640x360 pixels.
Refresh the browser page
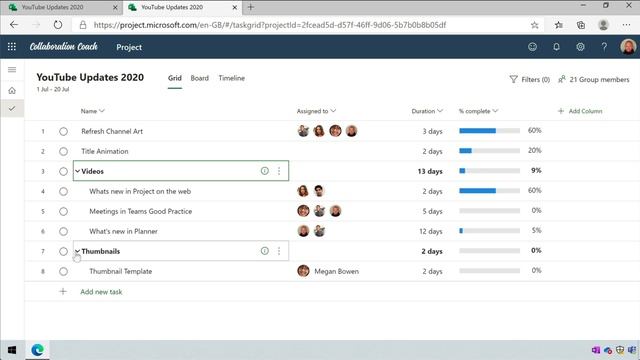point(58,25)
